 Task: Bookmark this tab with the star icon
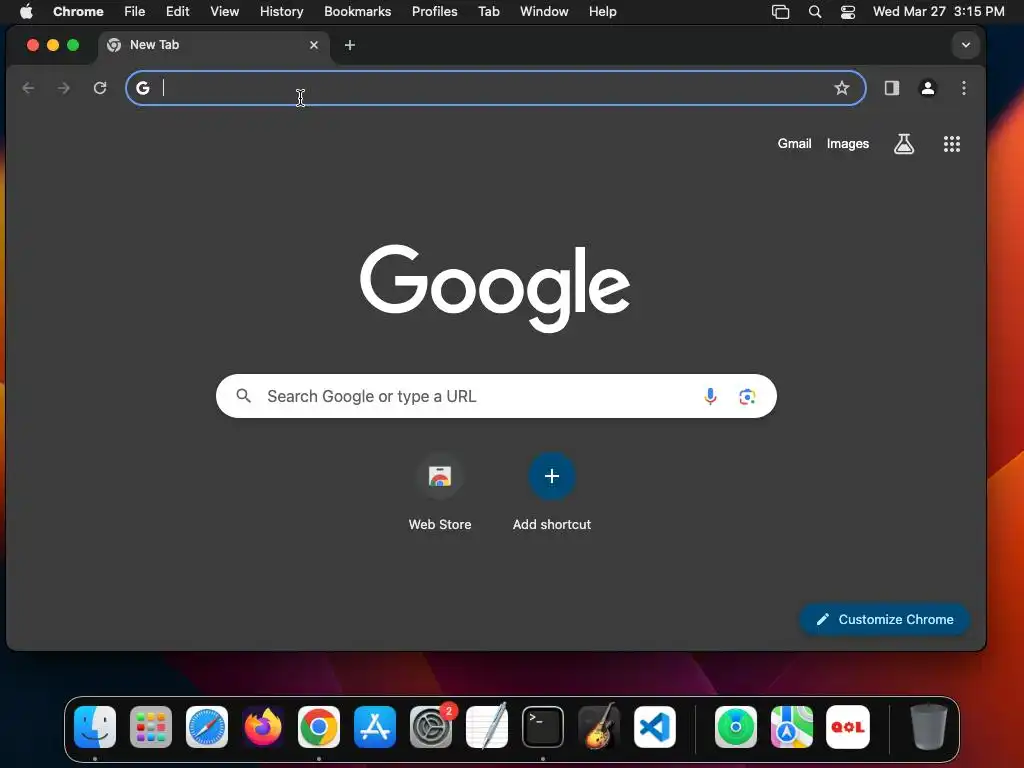click(x=842, y=88)
